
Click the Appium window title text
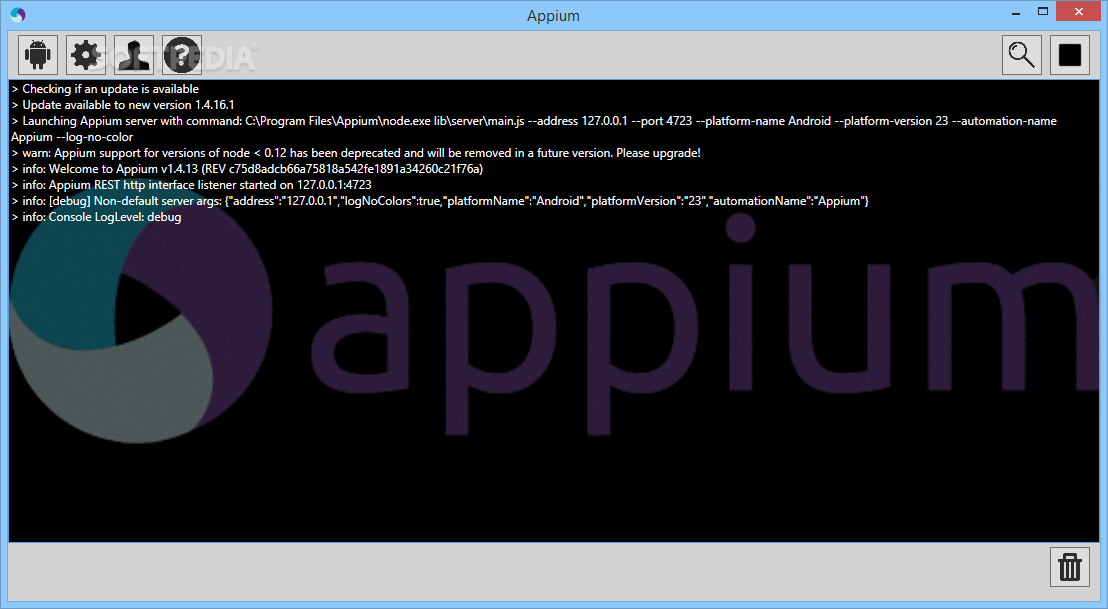553,16
